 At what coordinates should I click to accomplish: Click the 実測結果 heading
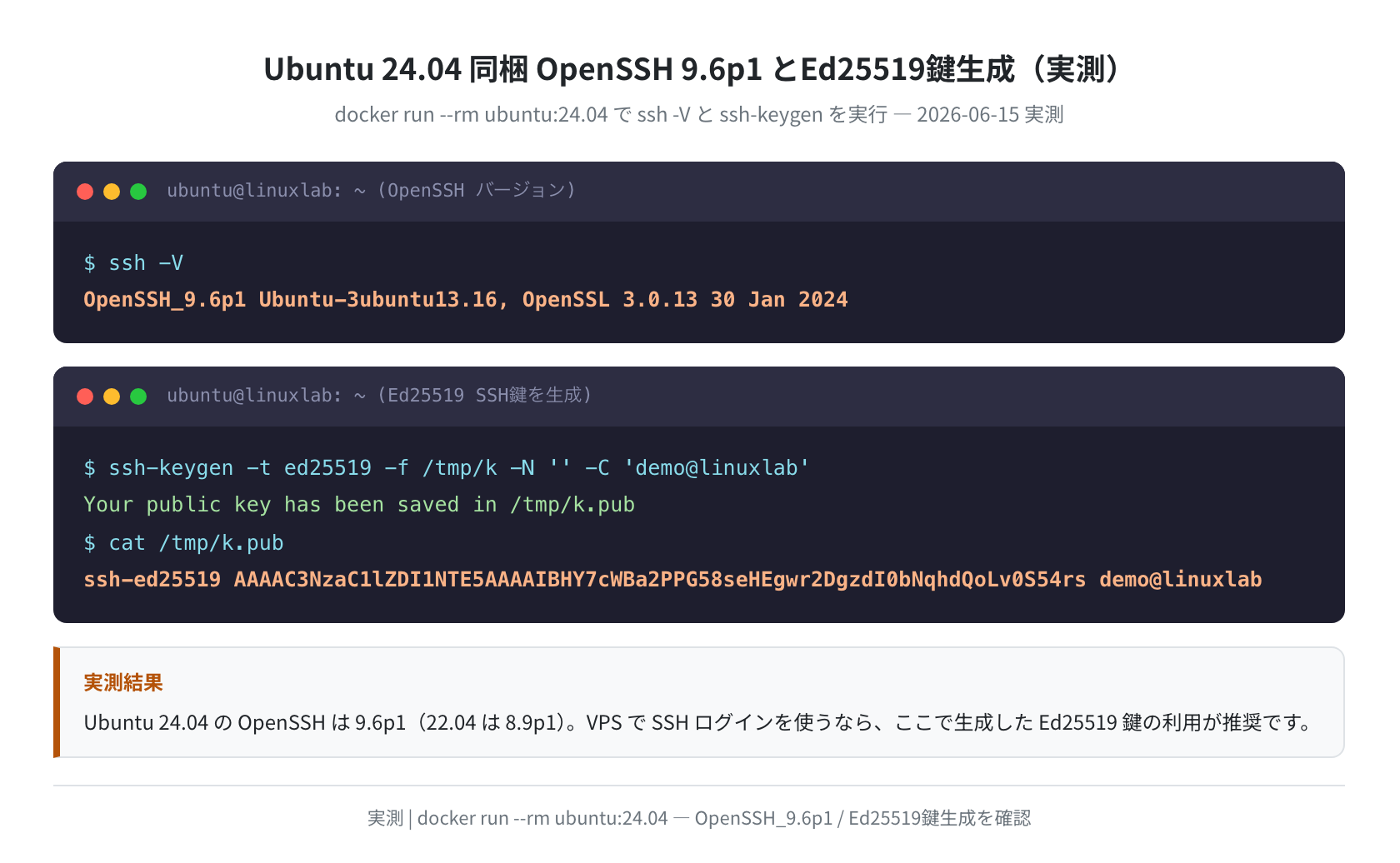pos(123,683)
